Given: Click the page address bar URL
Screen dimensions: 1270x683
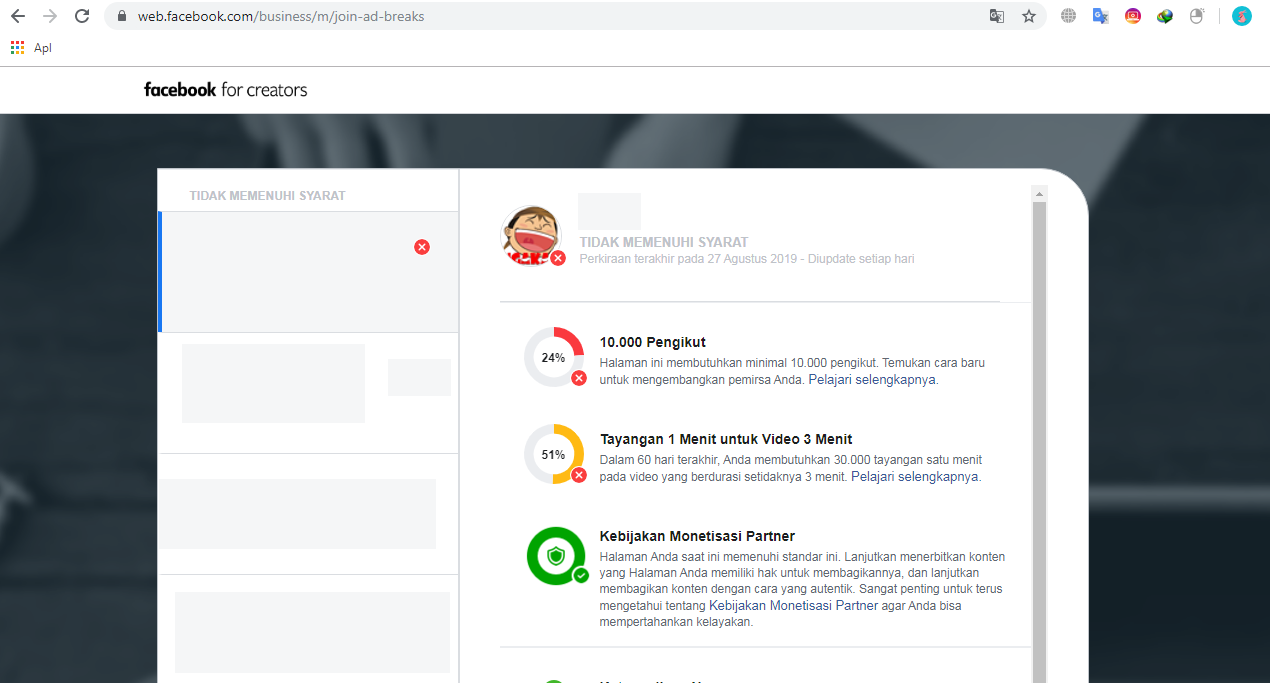Looking at the screenshot, I should (282, 15).
